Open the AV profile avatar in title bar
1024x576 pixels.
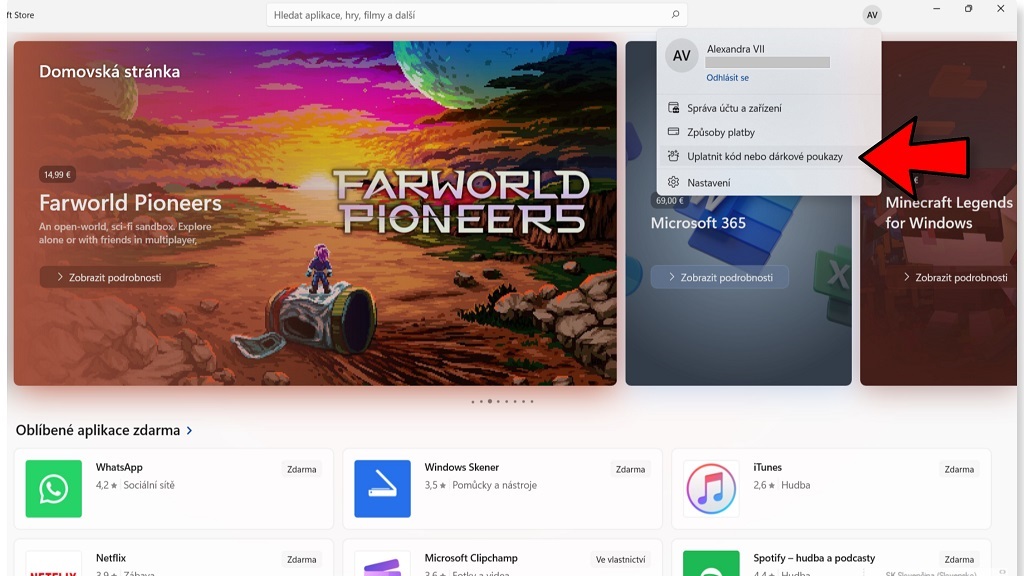click(872, 15)
